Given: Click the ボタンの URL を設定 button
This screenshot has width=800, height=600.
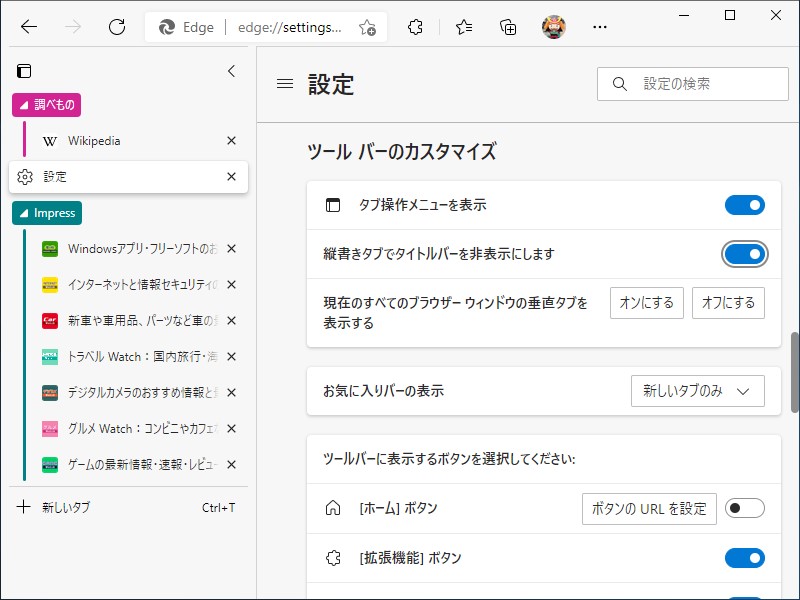Looking at the screenshot, I should pos(648,508).
